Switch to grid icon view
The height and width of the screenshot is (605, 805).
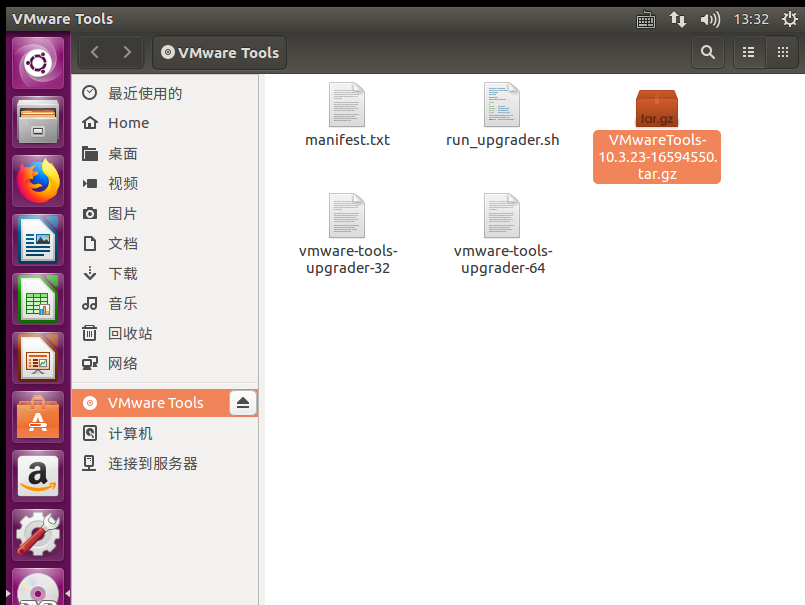point(782,52)
